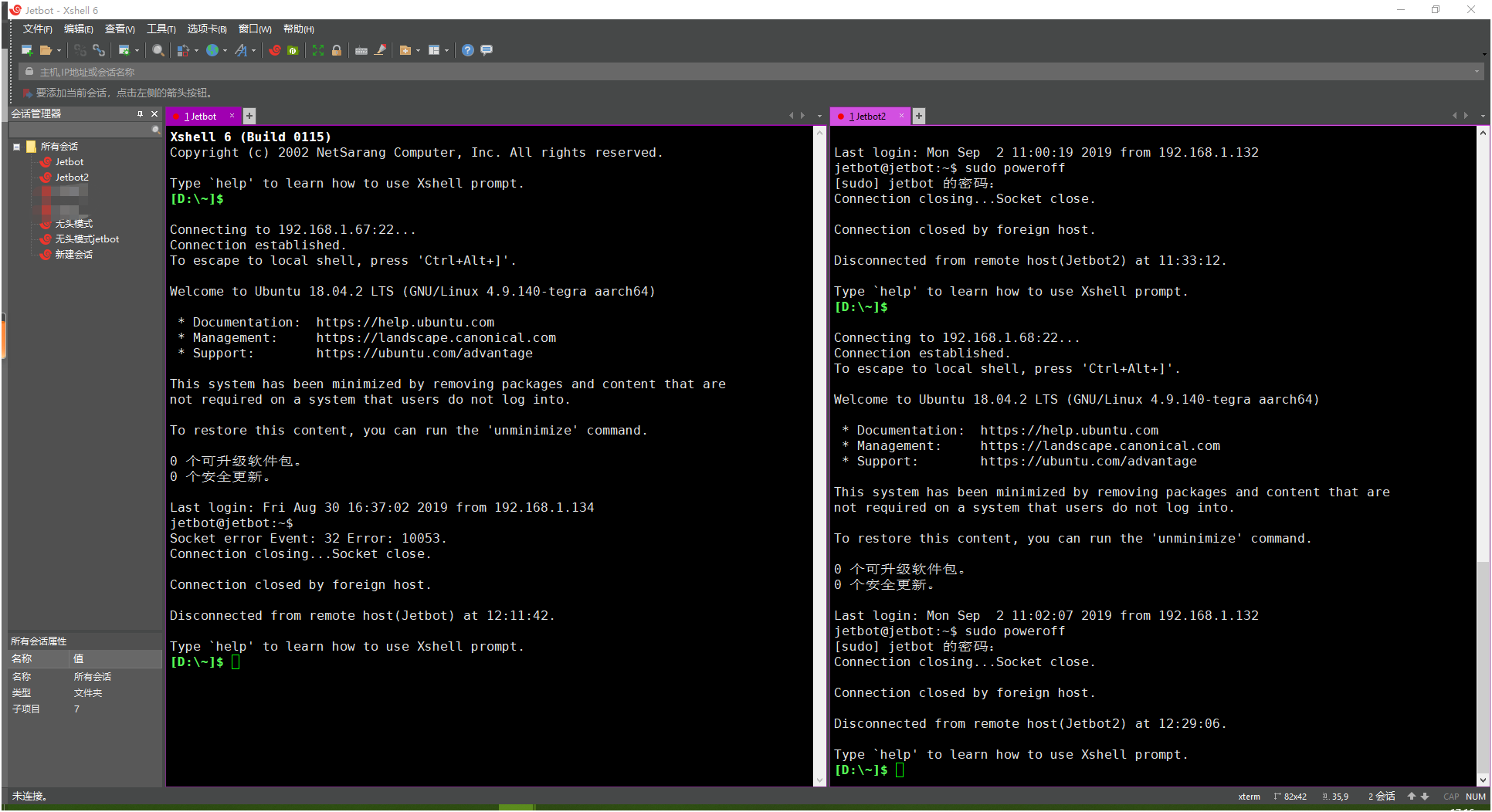This screenshot has width=1492, height=812.
Task: Open session Properties gear icon
Action: tap(124, 50)
